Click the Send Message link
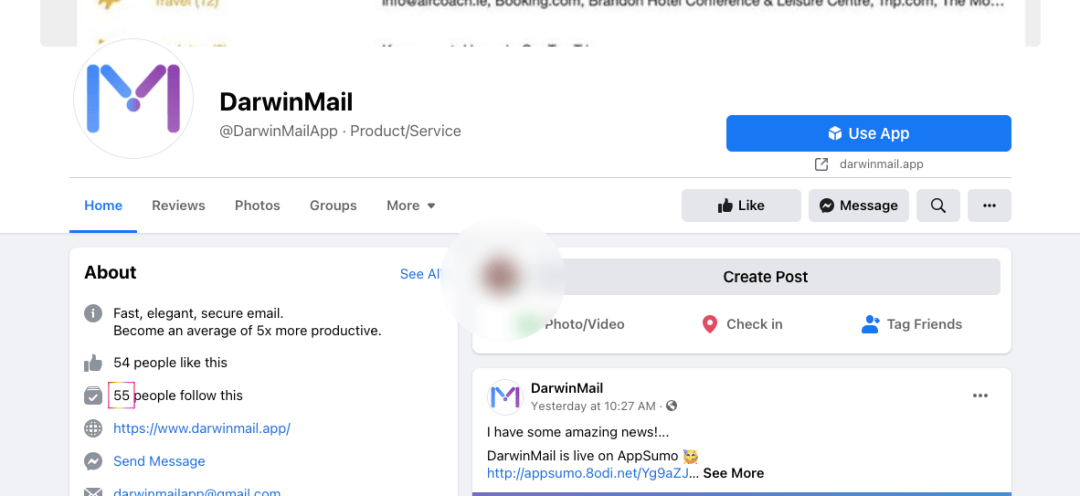This screenshot has width=1080, height=496. (x=159, y=462)
